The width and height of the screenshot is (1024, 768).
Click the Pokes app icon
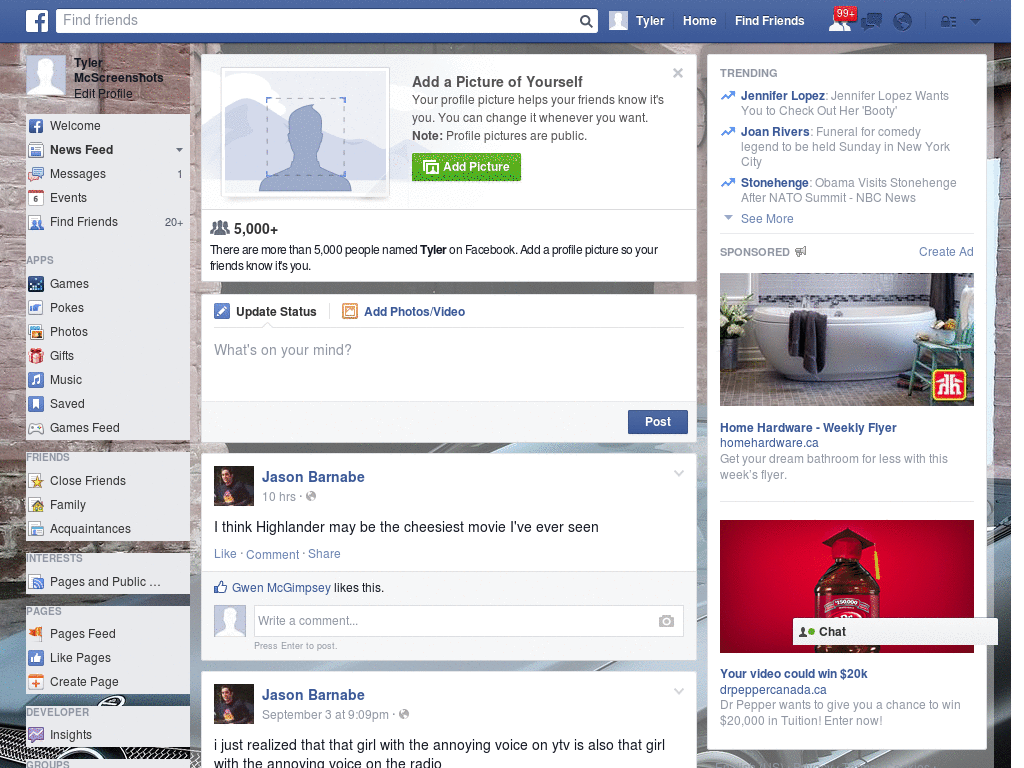[36, 308]
